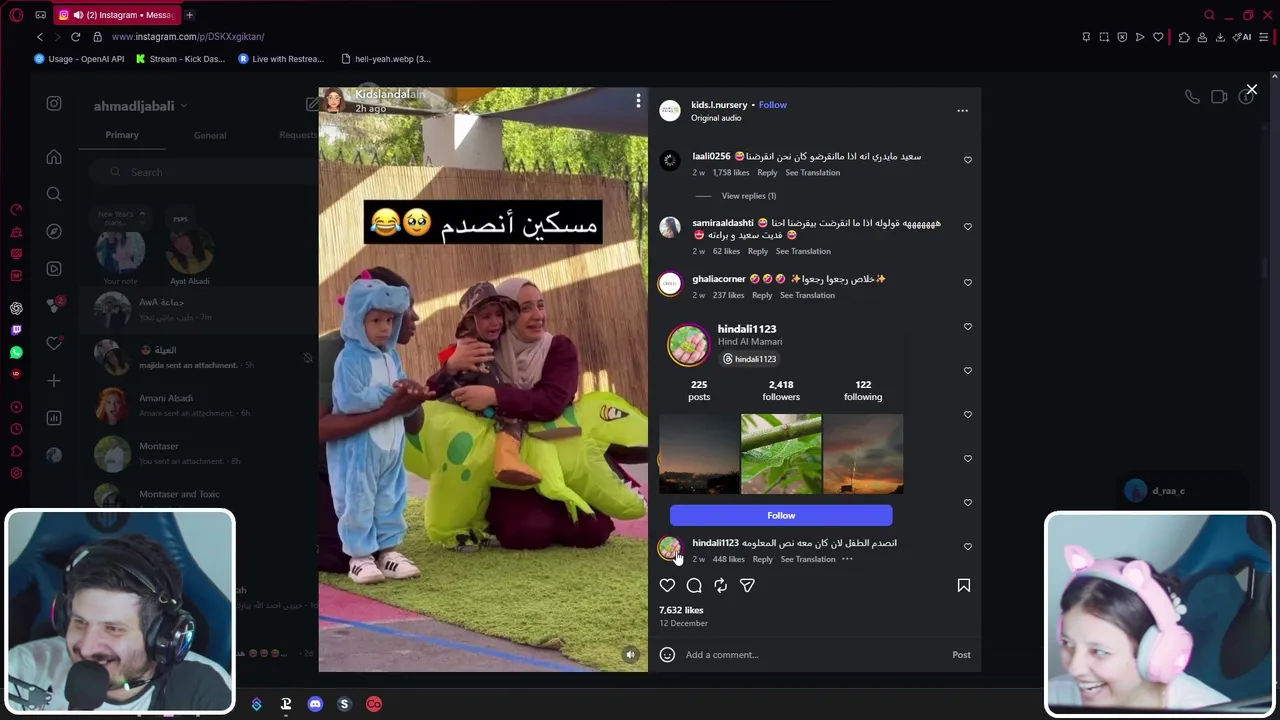Image resolution: width=1280 pixels, height=720 pixels.
Task: Open Reels icon in Instagram sidebar
Action: pos(54,268)
